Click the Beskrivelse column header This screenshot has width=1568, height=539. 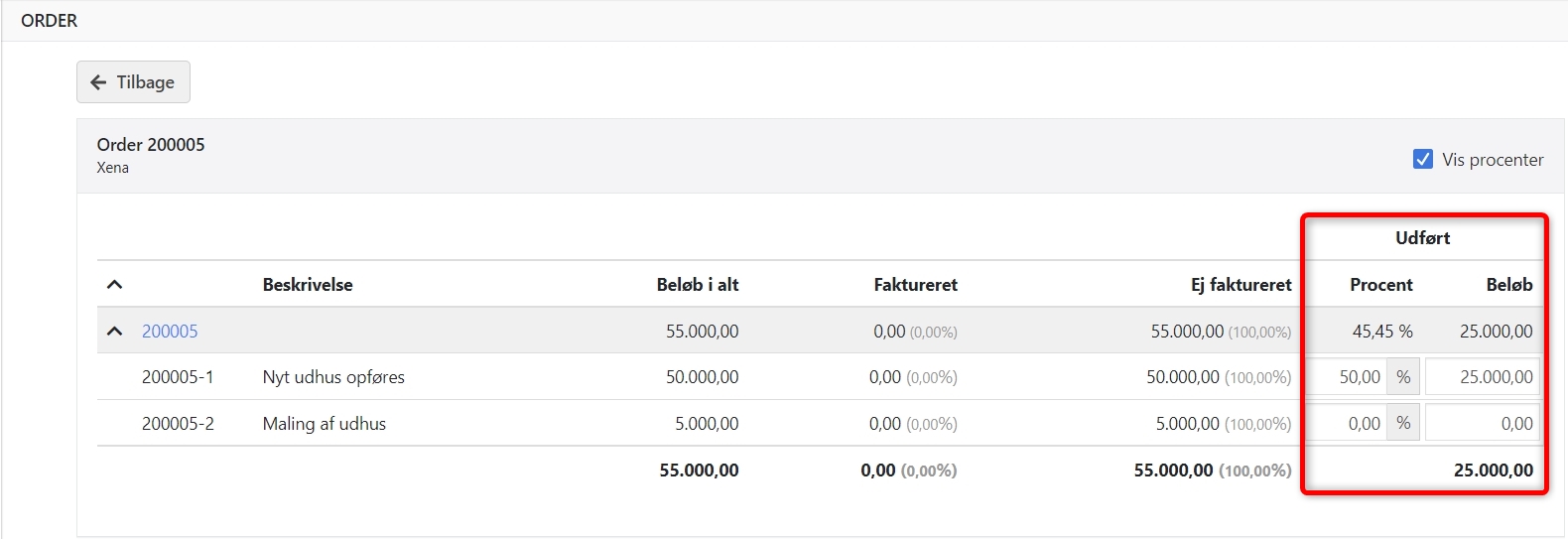tap(308, 285)
